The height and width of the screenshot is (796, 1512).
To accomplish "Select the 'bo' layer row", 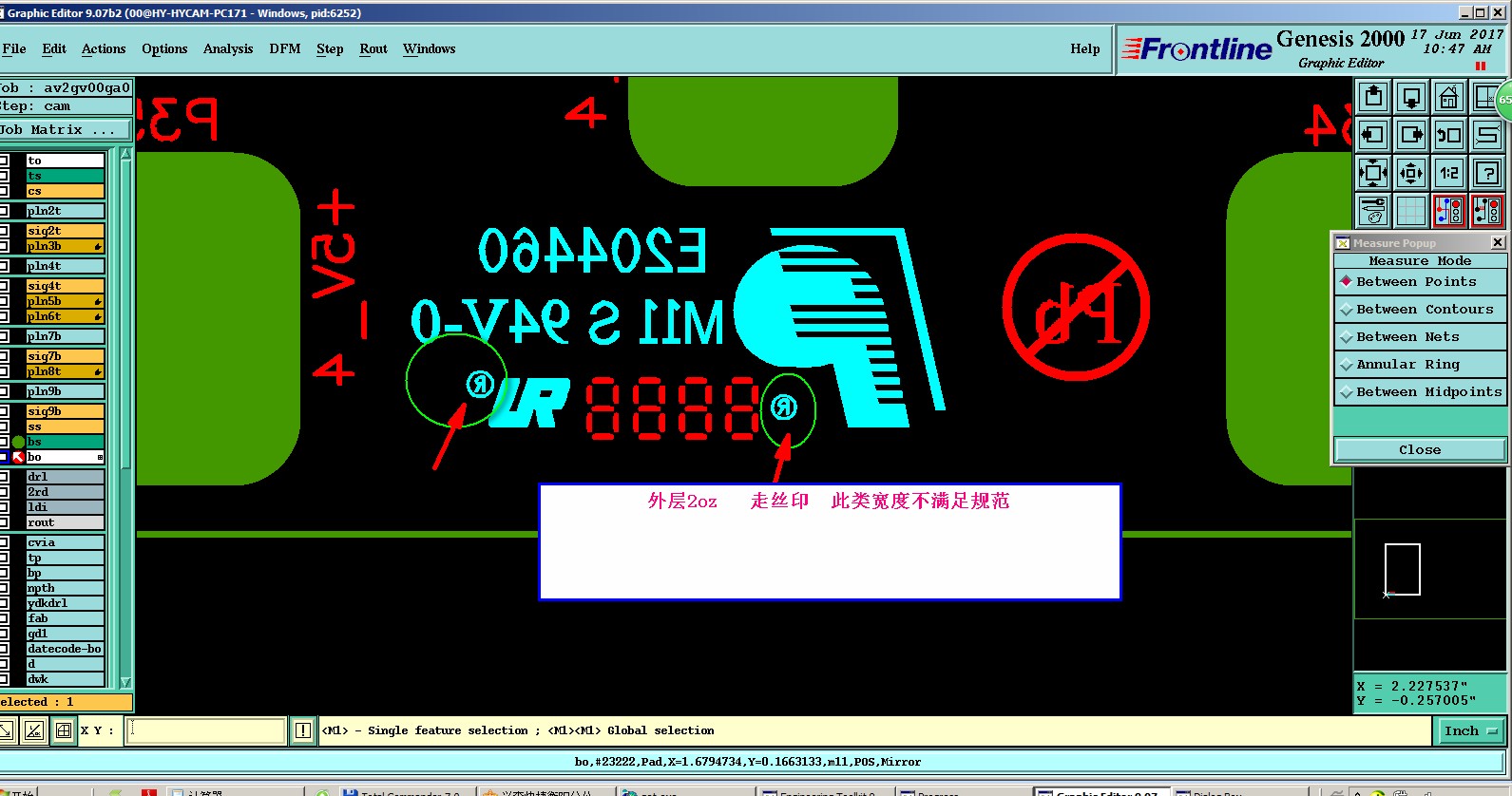I will pos(65,457).
